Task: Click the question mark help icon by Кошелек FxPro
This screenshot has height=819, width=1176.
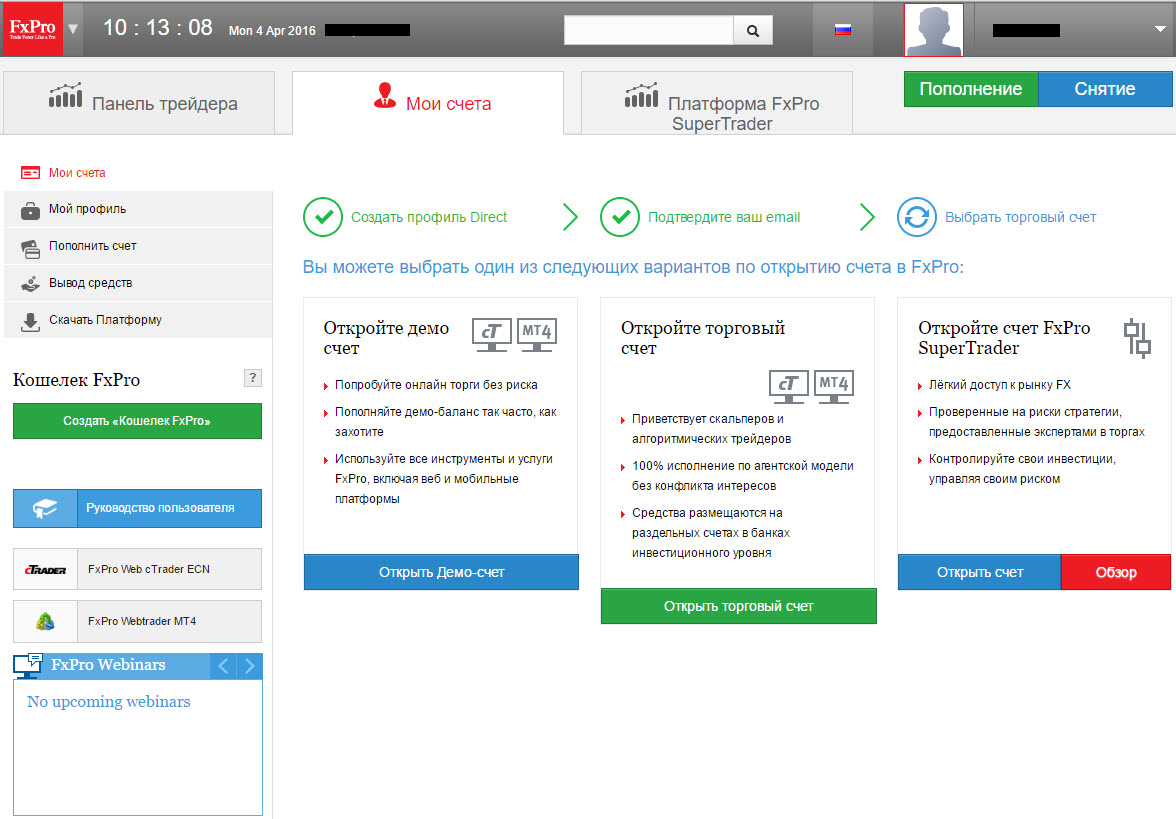Action: [253, 378]
